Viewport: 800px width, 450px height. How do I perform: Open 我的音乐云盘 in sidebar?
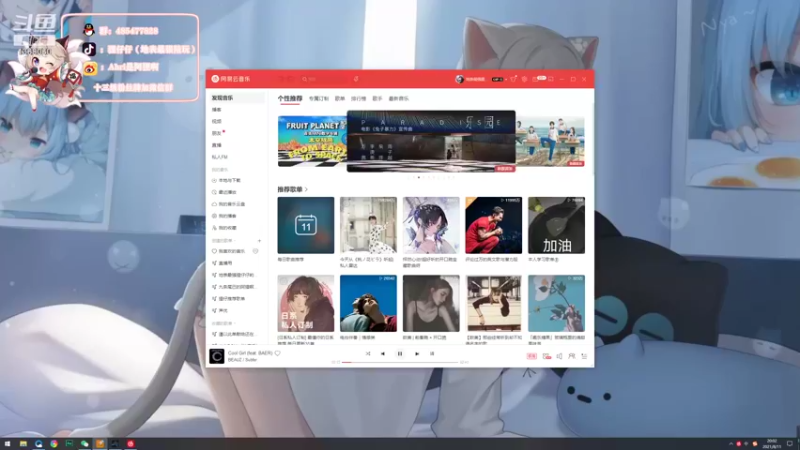click(x=228, y=204)
